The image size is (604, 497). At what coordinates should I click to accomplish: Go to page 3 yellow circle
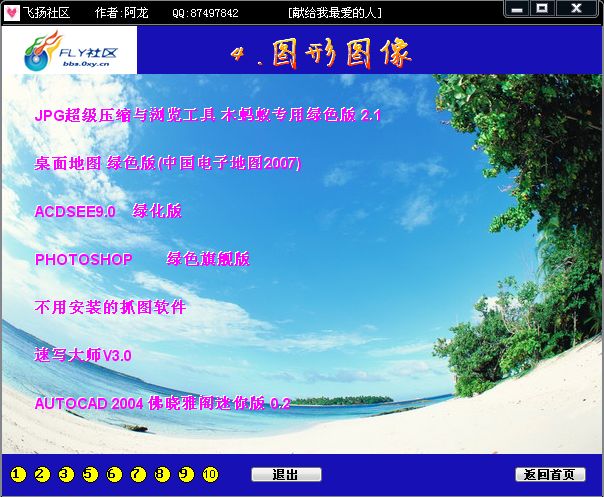66,474
